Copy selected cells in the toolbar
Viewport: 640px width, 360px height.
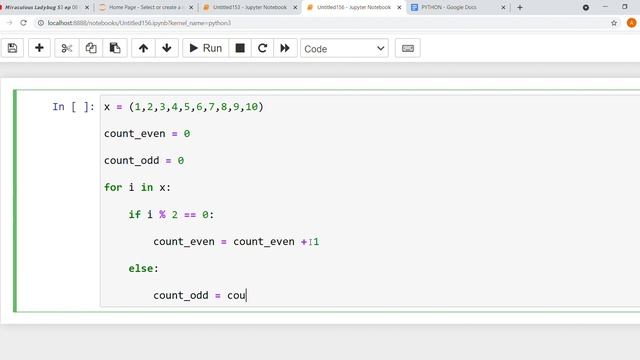pos(91,48)
